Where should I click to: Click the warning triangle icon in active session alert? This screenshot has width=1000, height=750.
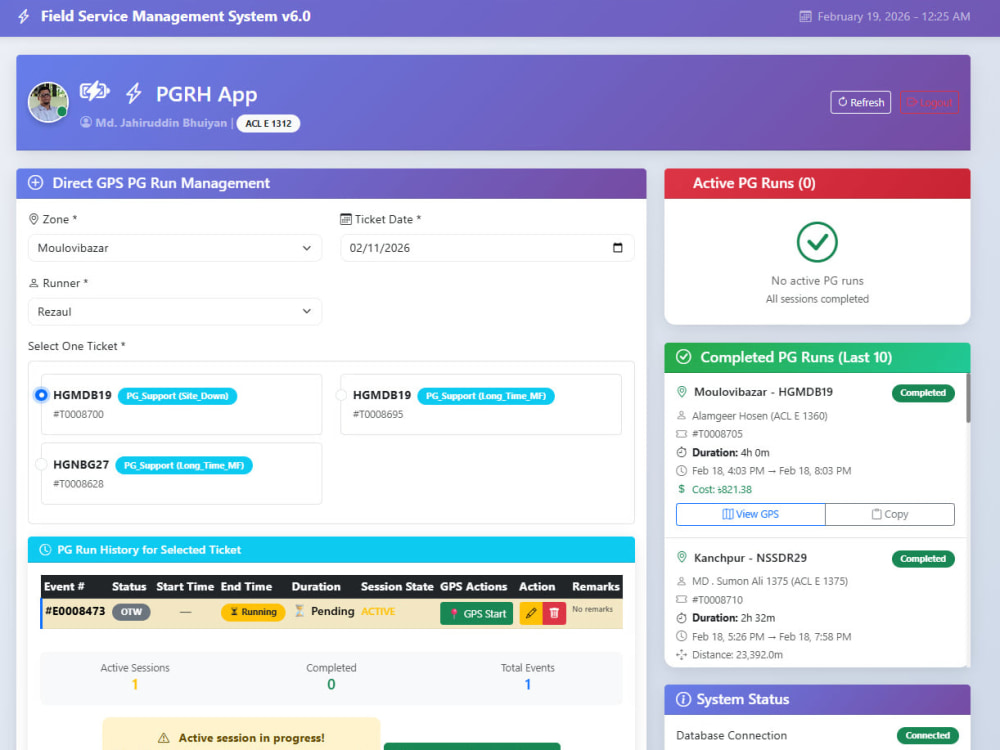coord(164,738)
